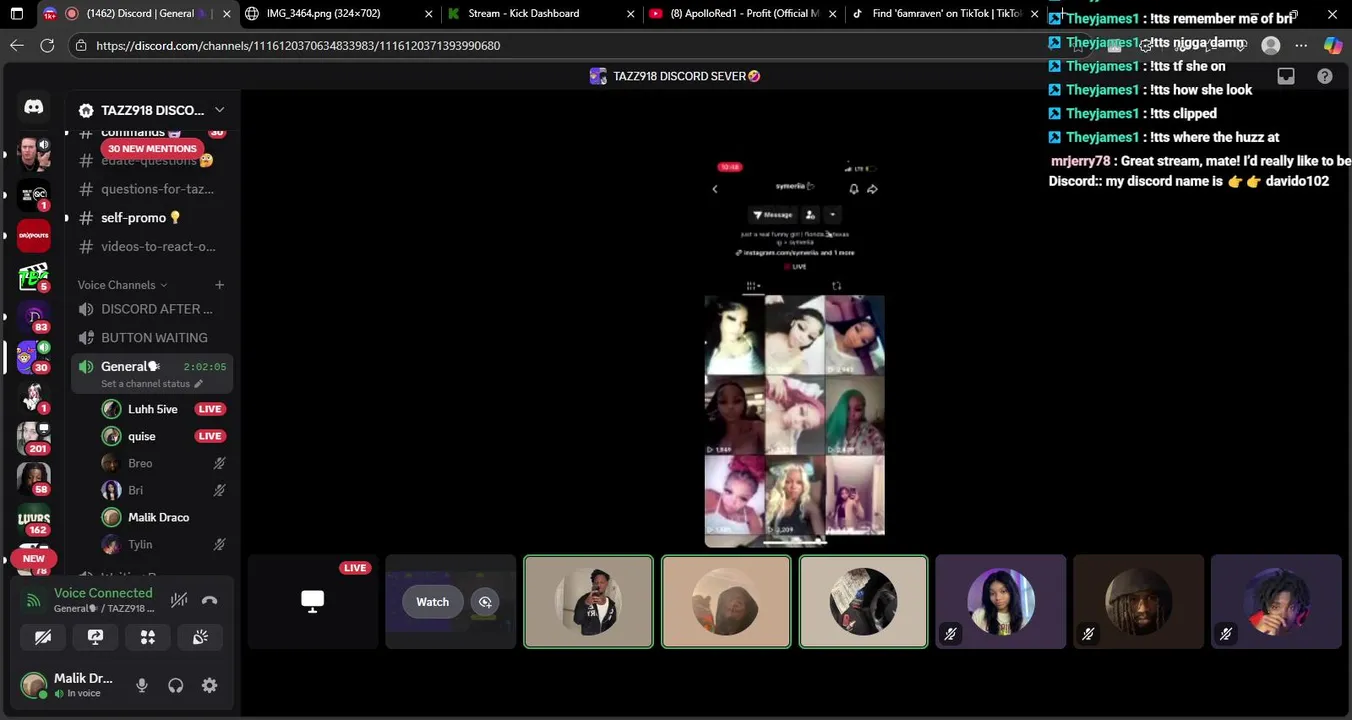
Task: Open Discord direct messages home icon
Action: (33, 107)
